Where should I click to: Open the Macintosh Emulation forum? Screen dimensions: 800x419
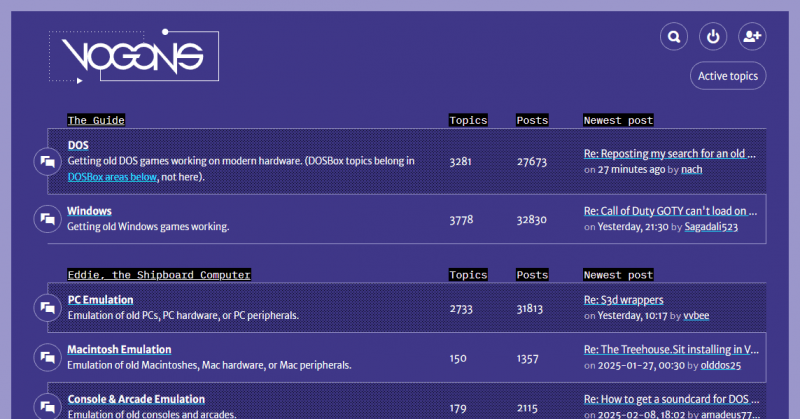pos(119,350)
